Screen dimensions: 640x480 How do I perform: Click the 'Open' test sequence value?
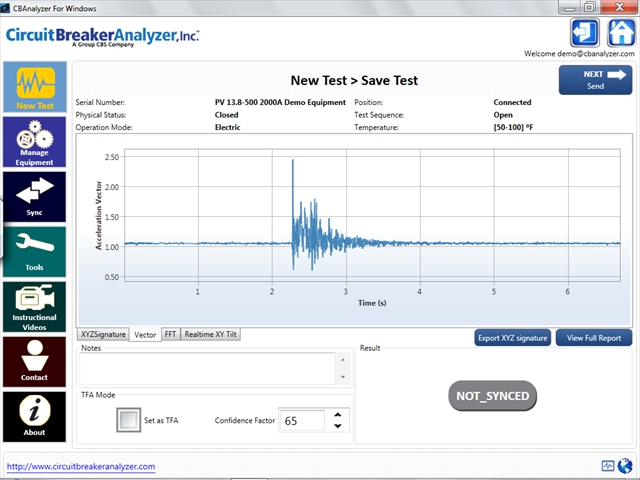pyautogui.click(x=503, y=115)
